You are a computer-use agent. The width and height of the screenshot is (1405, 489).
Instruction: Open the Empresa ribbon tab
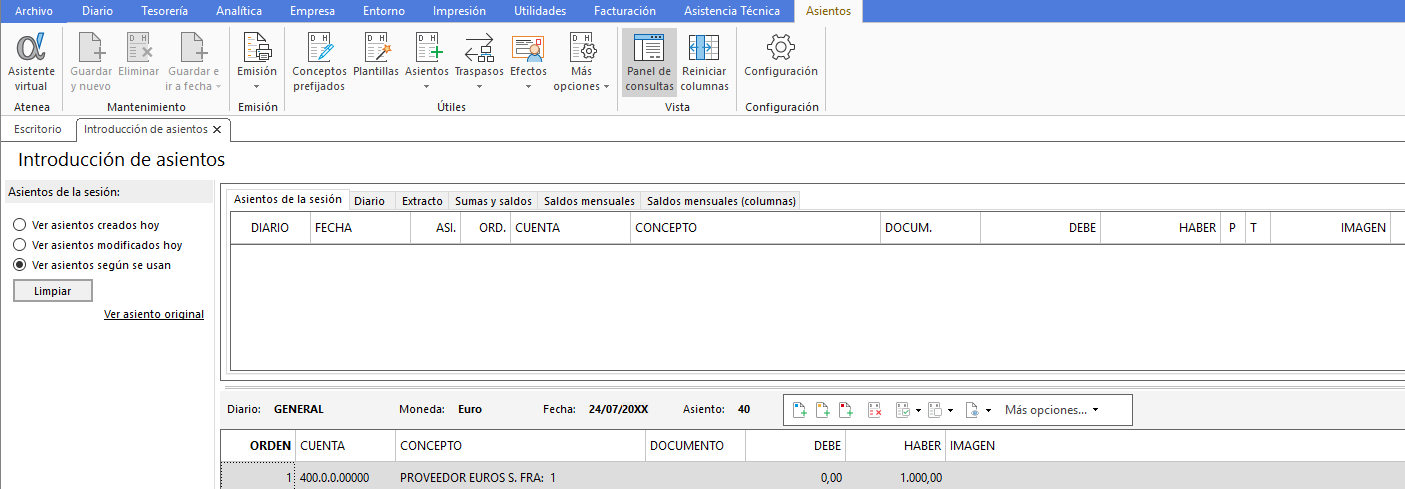point(312,11)
